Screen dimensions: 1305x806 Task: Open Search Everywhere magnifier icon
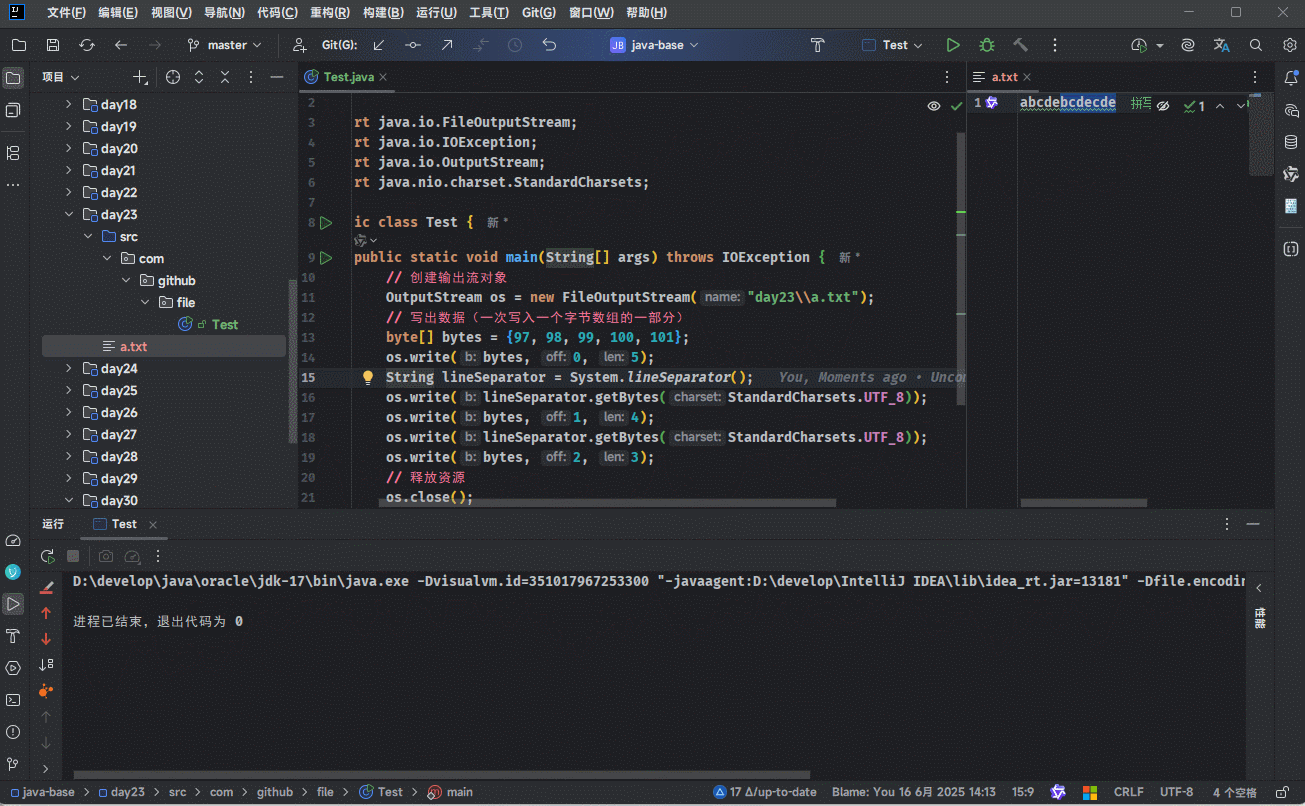coord(1256,45)
